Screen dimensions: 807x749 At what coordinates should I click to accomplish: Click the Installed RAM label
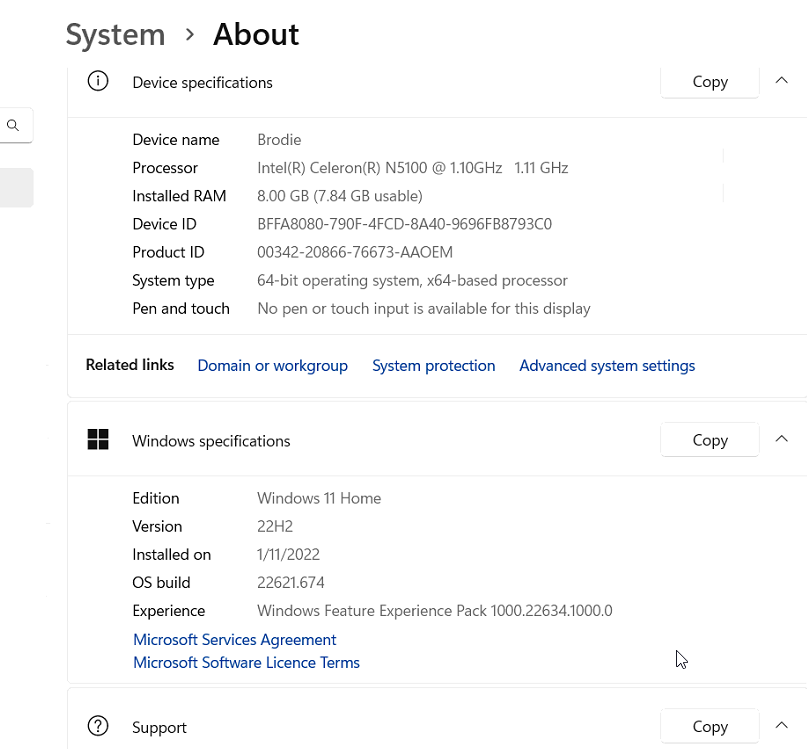click(179, 196)
